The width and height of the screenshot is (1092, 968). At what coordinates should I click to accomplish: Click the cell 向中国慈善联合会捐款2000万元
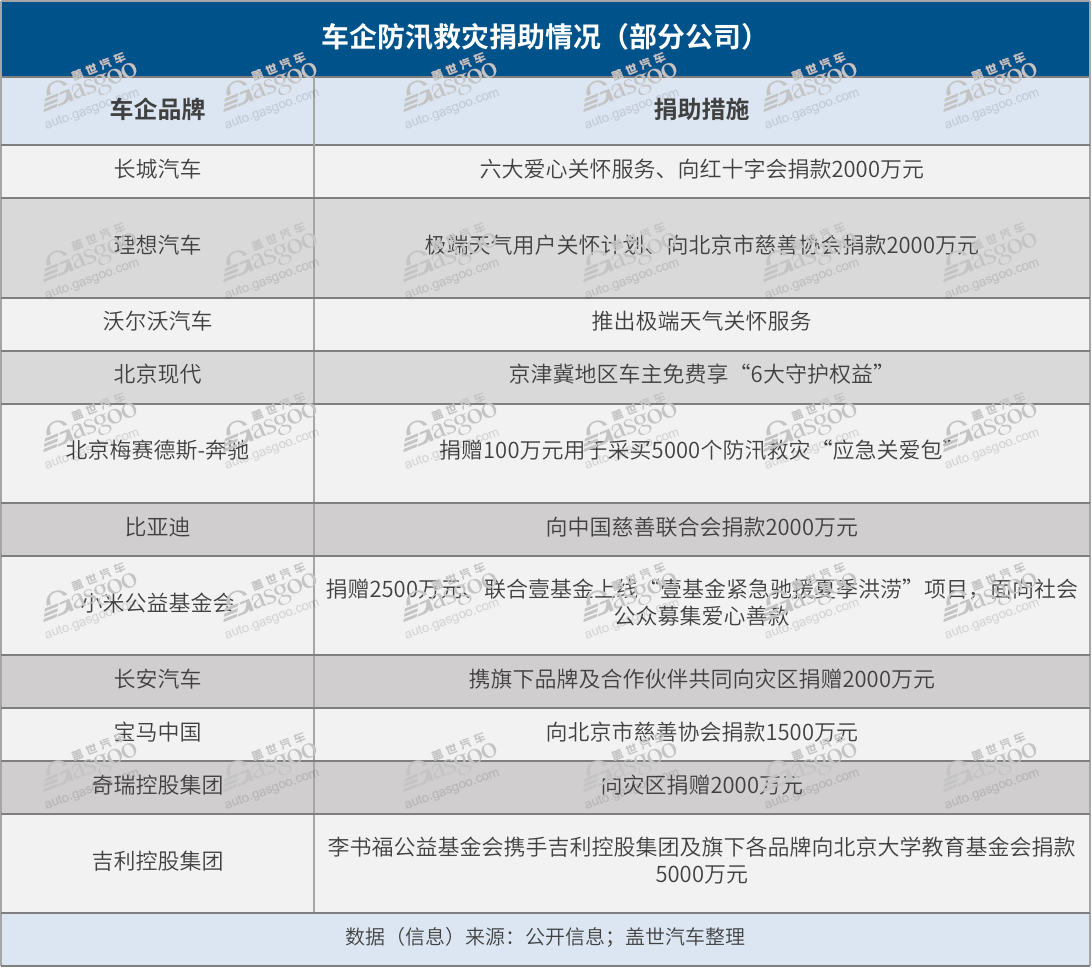701,527
